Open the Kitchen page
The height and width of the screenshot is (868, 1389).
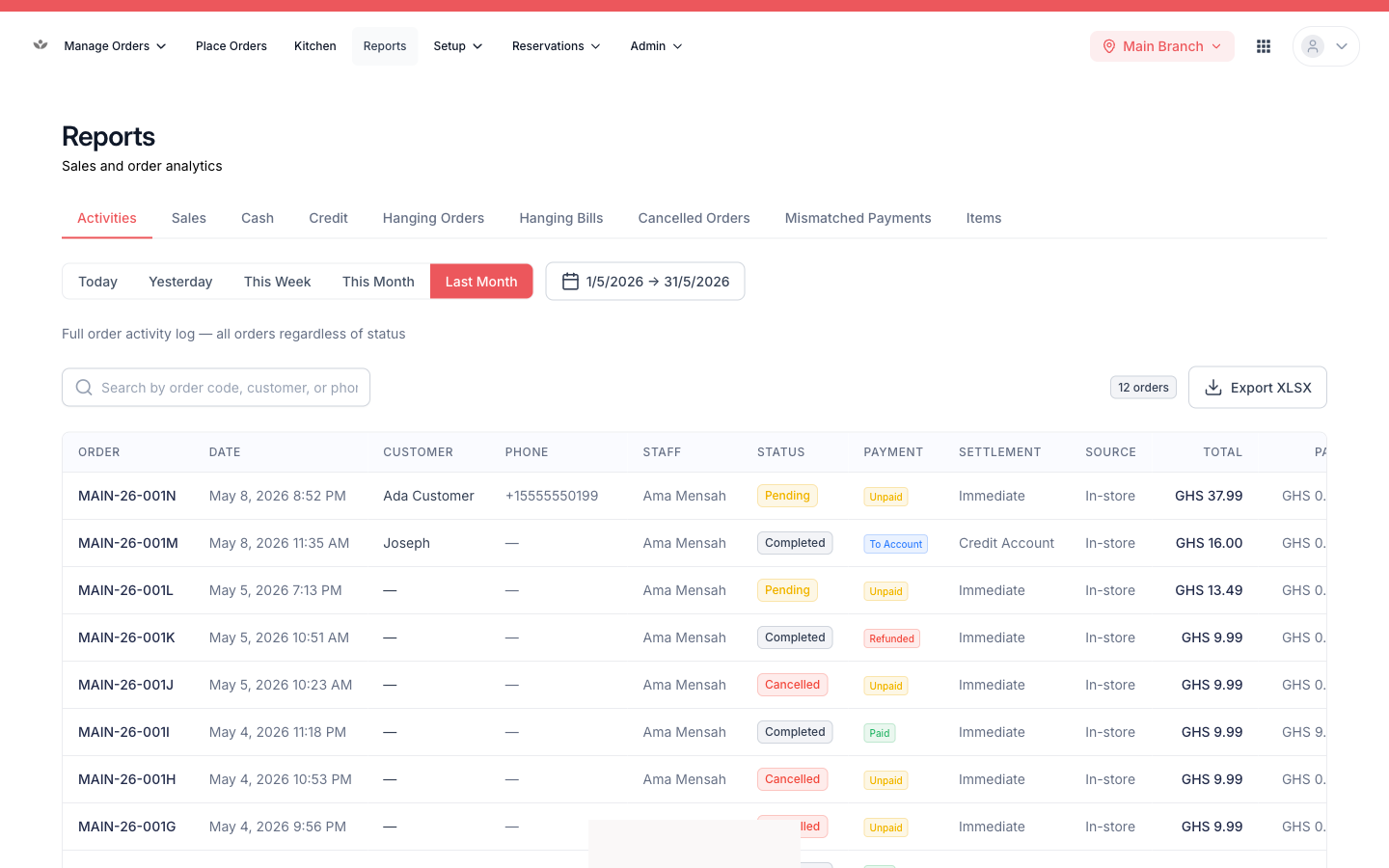coord(315,46)
